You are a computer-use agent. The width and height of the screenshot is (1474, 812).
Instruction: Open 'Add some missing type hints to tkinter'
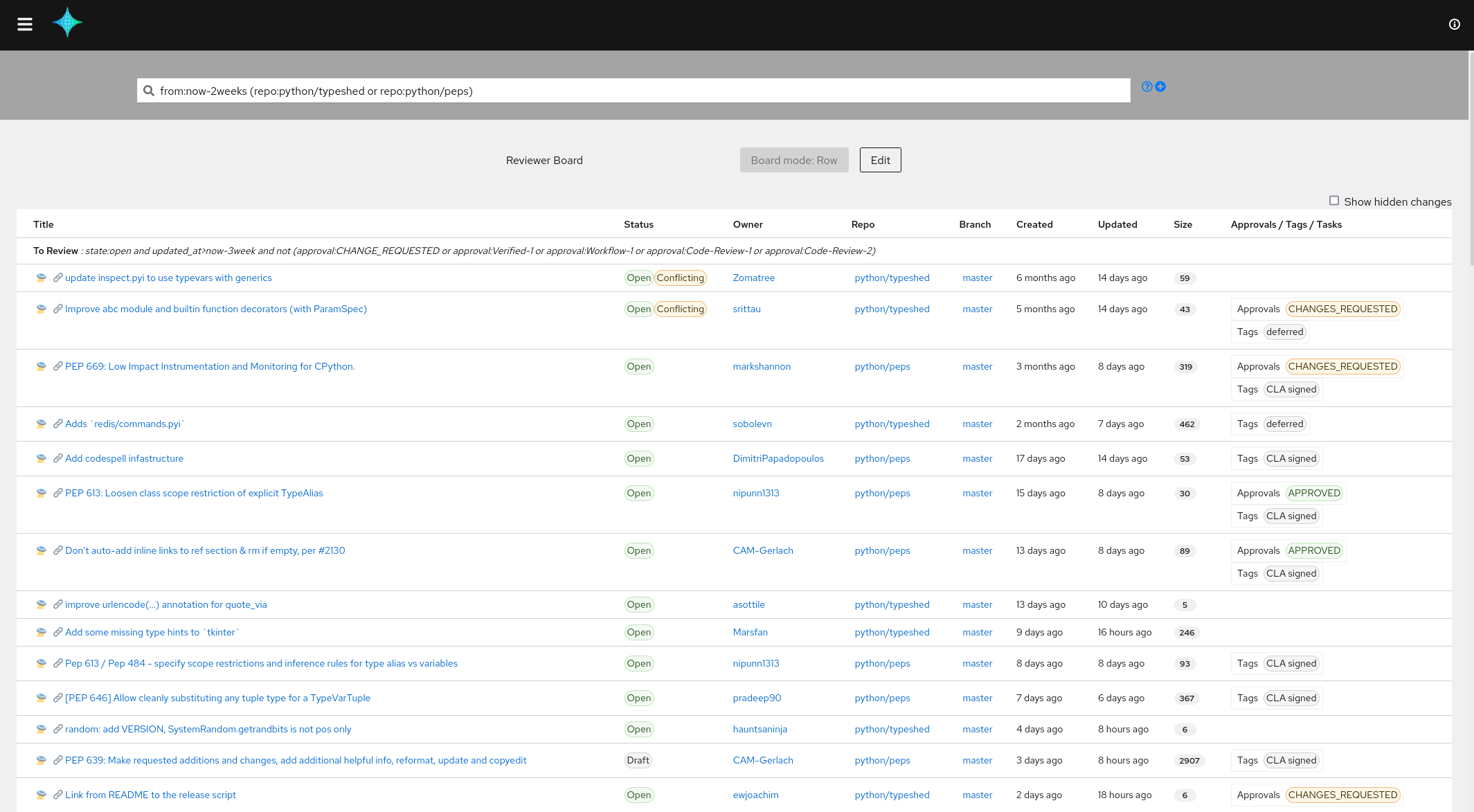pos(152,632)
